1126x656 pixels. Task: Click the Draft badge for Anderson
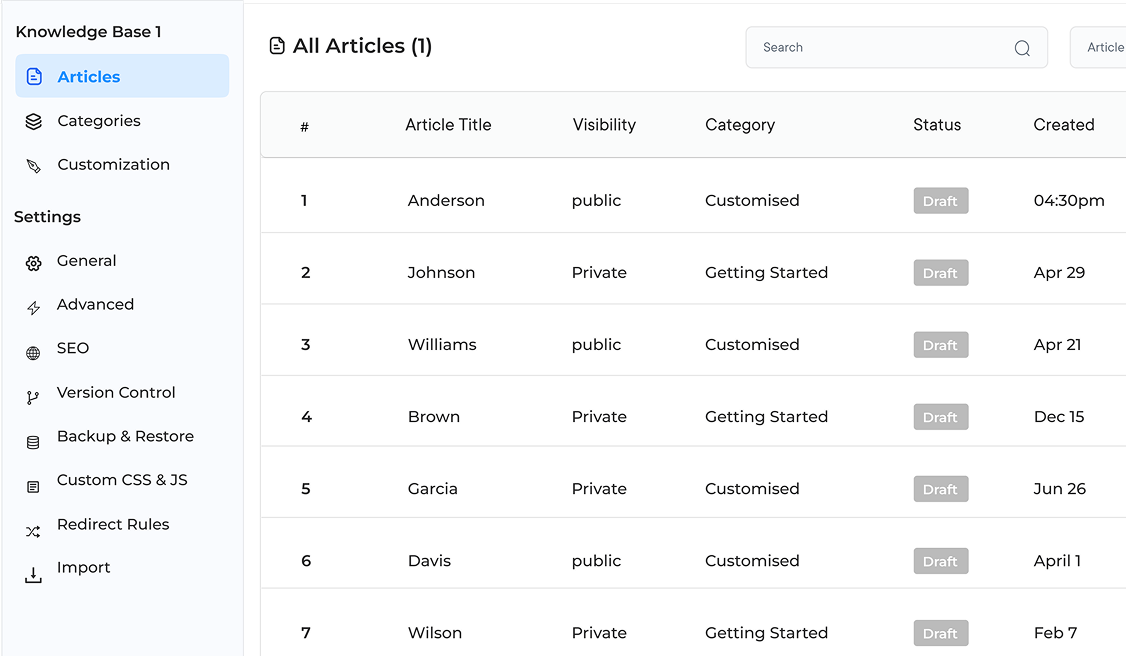pyautogui.click(x=941, y=201)
